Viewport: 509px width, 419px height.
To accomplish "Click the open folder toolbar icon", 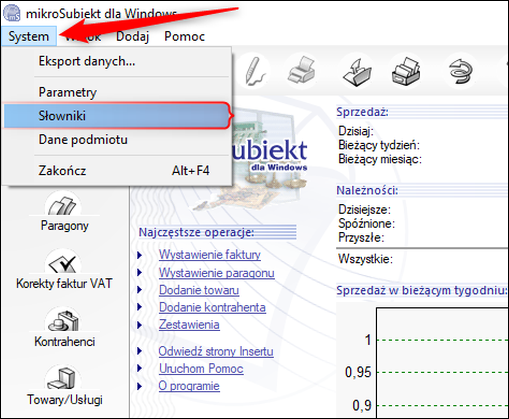I will [x=357, y=72].
